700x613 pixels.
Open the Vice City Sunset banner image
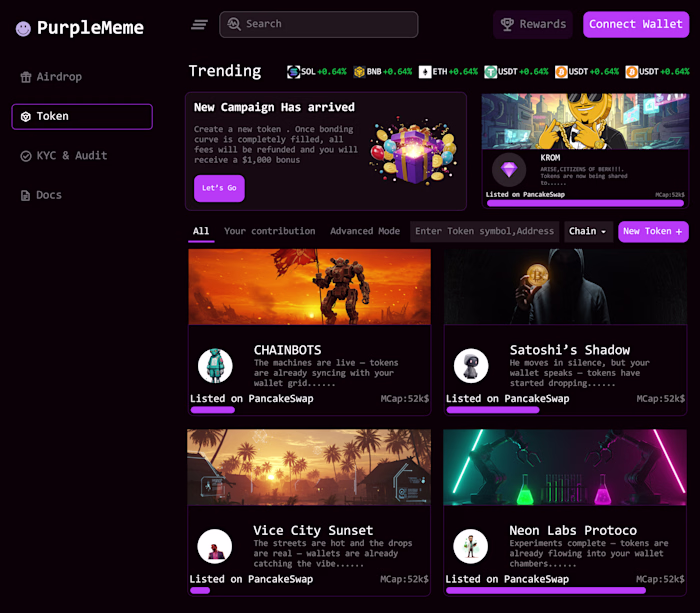(x=309, y=467)
